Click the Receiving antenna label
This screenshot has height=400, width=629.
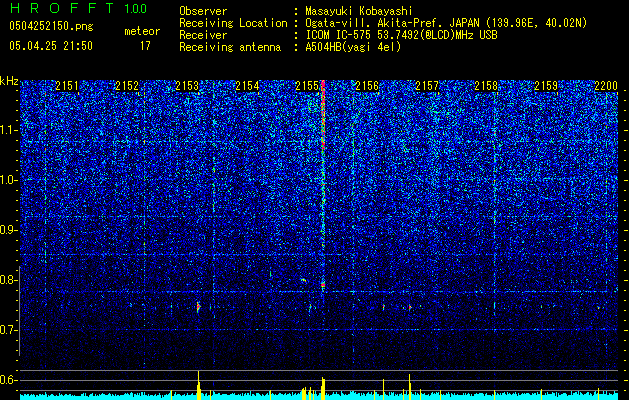click(230, 47)
